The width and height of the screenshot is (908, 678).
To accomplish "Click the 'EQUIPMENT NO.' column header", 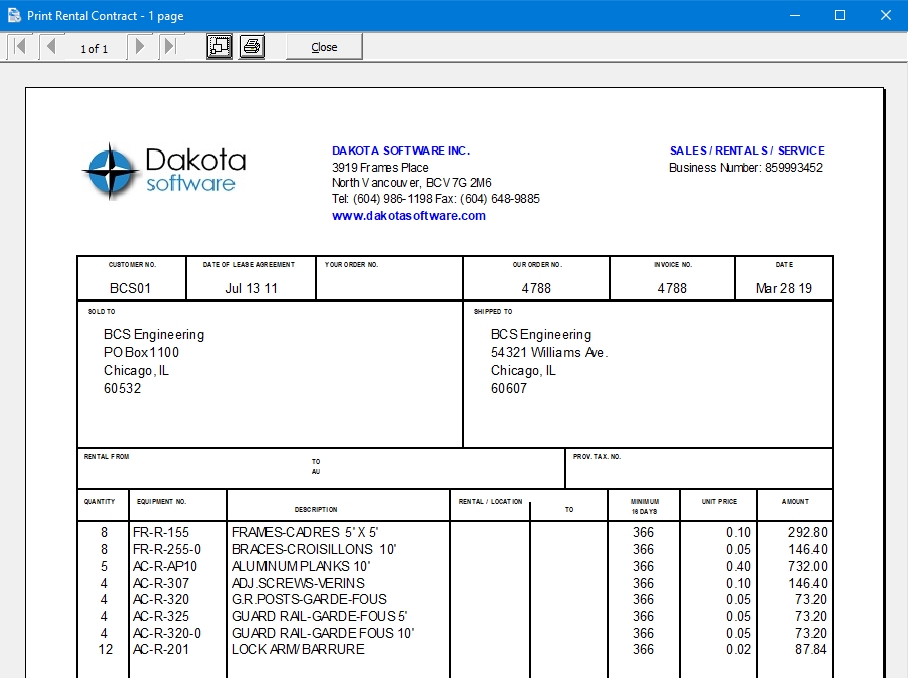I will pyautogui.click(x=161, y=501).
